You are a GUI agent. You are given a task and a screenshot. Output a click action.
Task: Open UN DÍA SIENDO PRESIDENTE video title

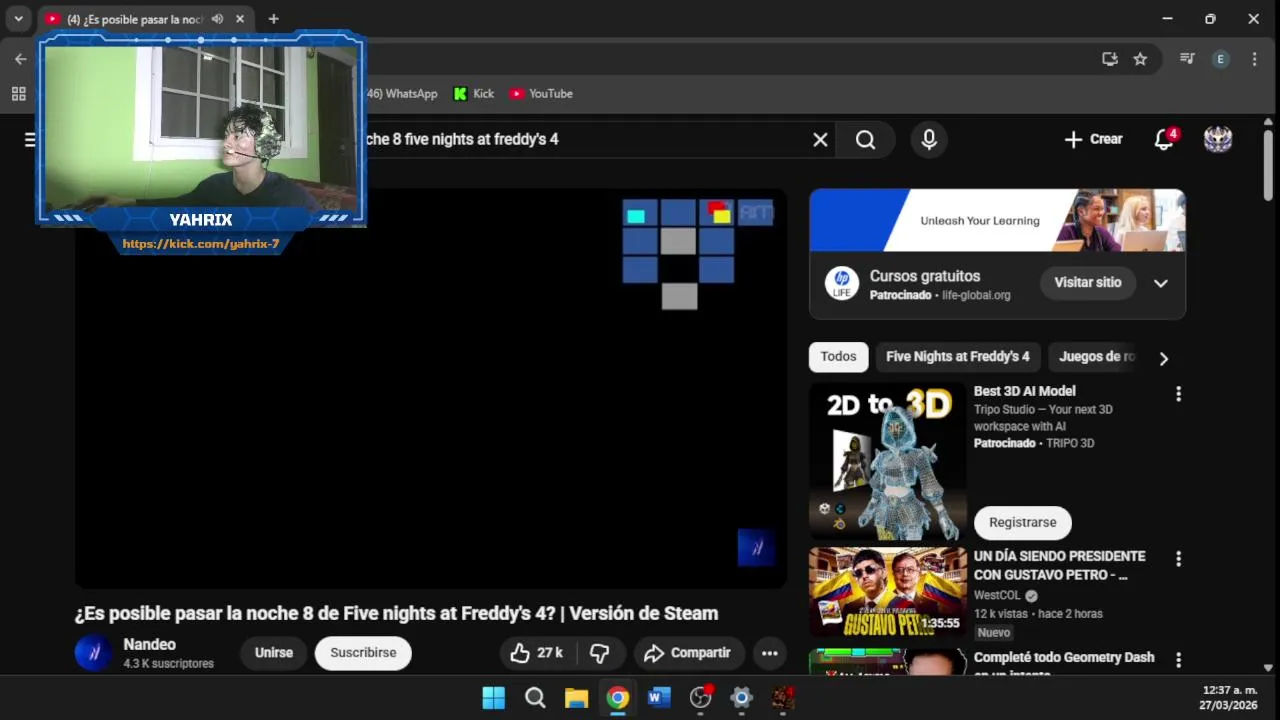pyautogui.click(x=1060, y=565)
